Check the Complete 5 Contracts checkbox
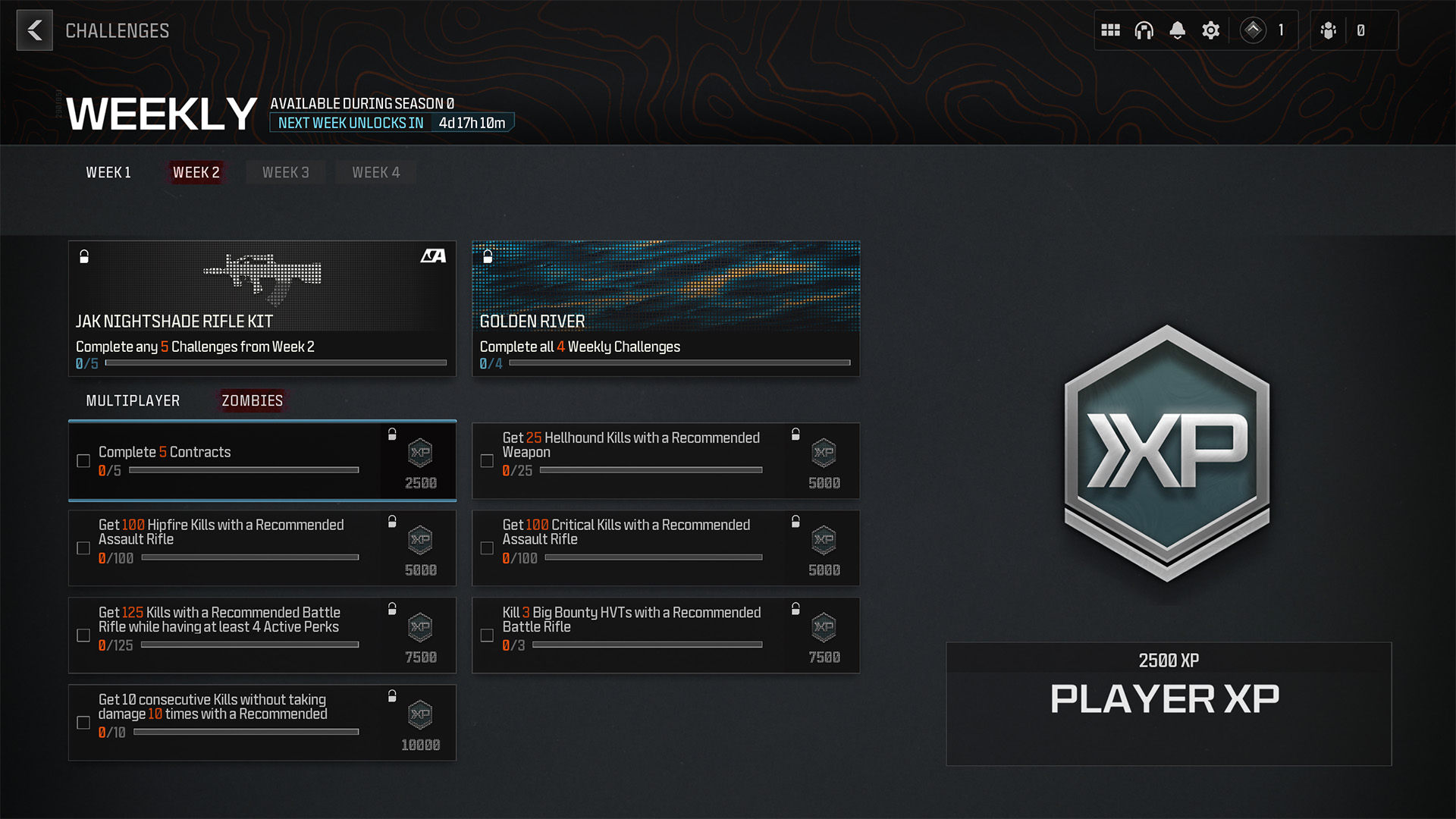 (83, 461)
